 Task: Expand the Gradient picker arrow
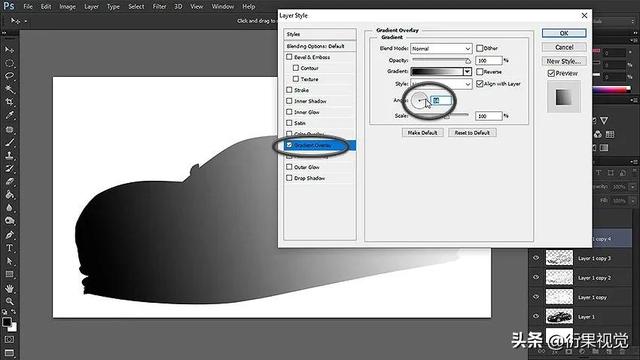coord(467,72)
